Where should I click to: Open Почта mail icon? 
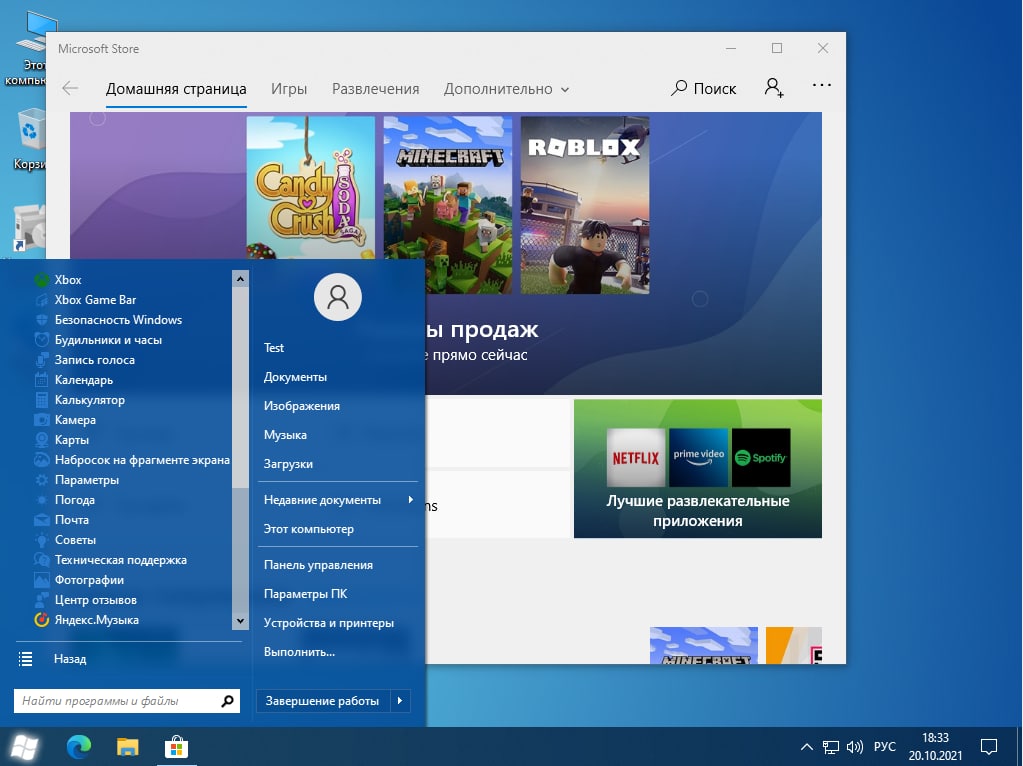42,520
